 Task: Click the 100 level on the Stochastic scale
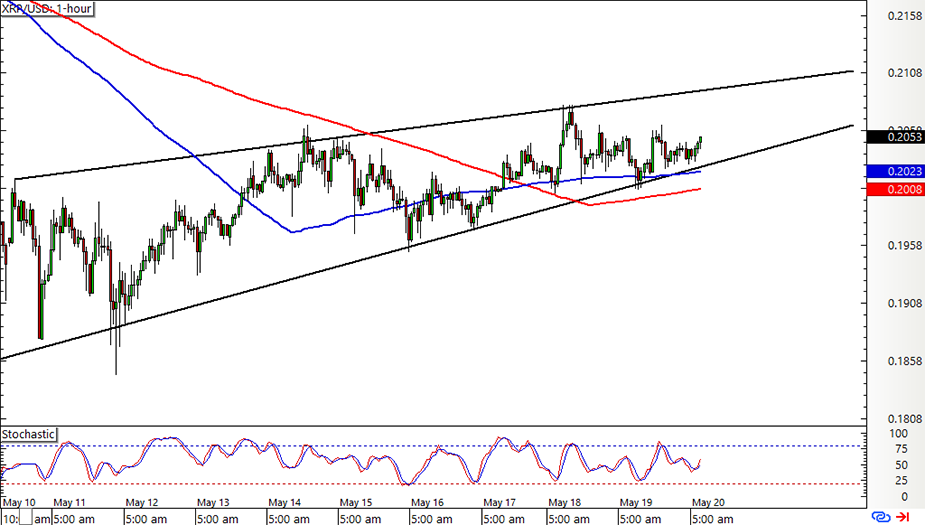897,434
